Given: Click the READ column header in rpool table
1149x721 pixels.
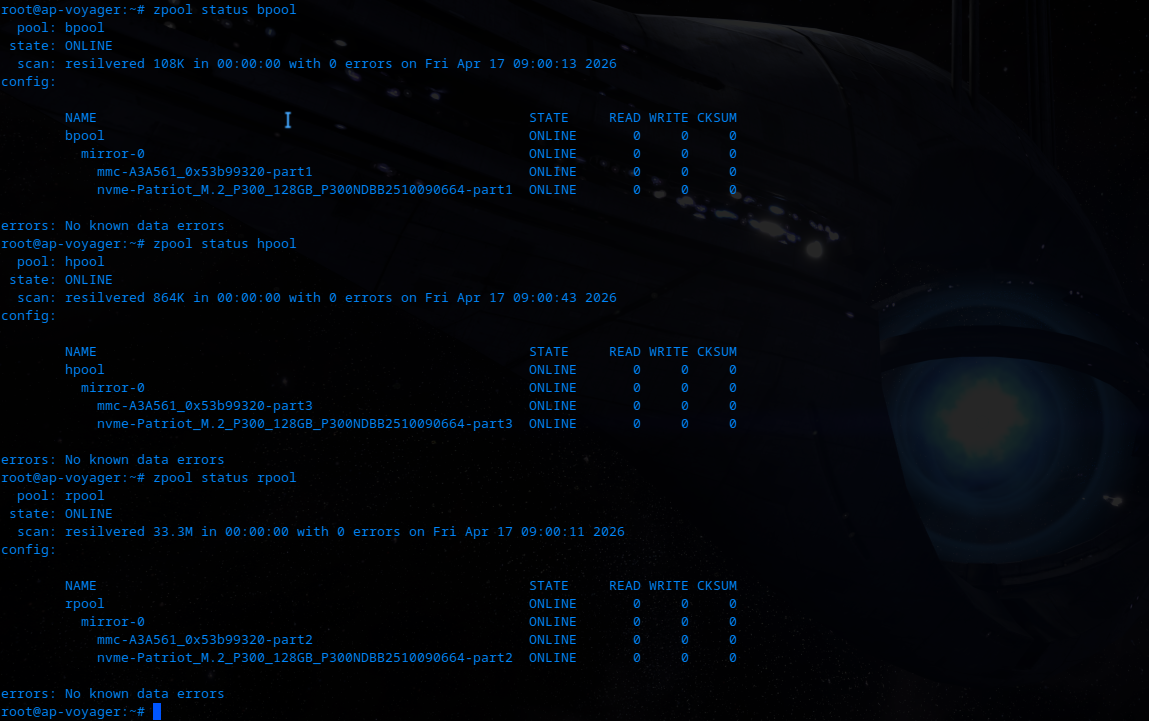Looking at the screenshot, I should pyautogui.click(x=624, y=586).
